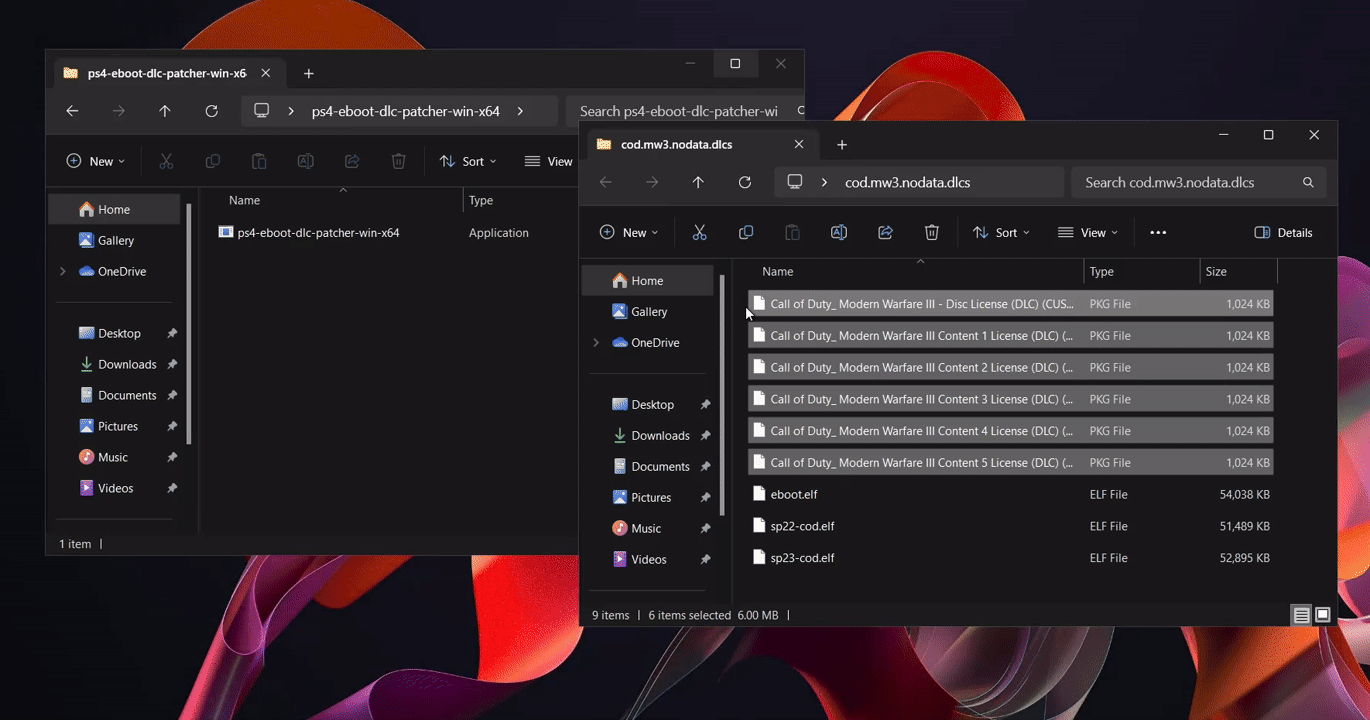Click the Copy icon in cod.mw3 toolbar

(746, 233)
